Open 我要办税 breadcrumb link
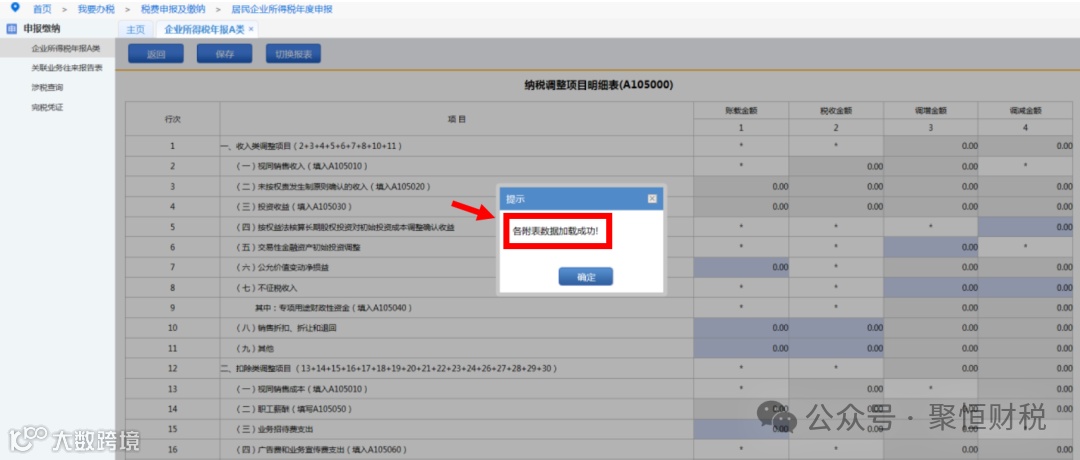Image resolution: width=1080 pixels, height=460 pixels. pyautogui.click(x=96, y=9)
